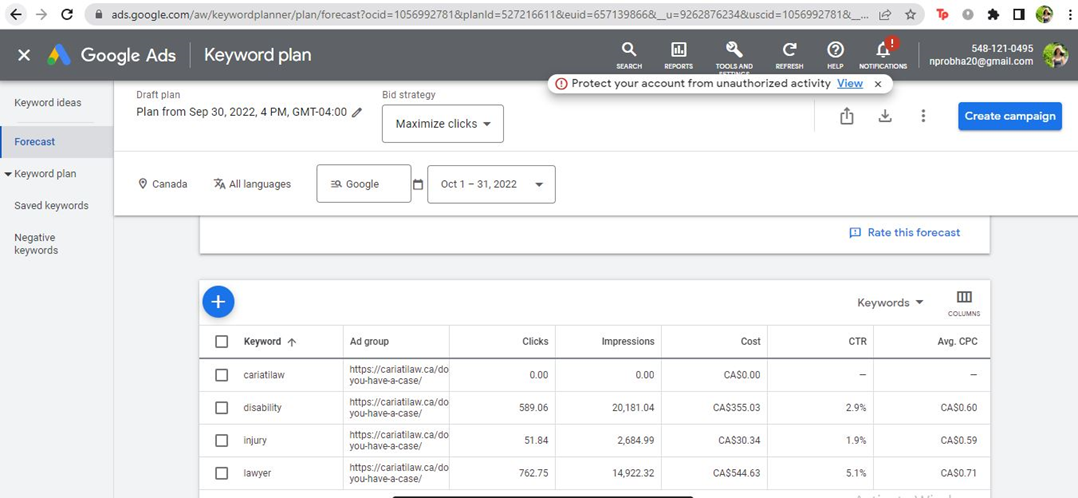
Task: Open Search in the Google Ads header
Action: click(628, 56)
